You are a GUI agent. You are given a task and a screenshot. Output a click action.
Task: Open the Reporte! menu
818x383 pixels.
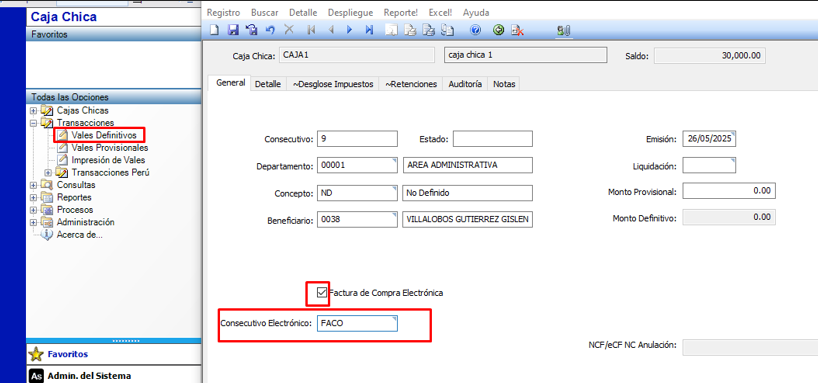tap(401, 13)
